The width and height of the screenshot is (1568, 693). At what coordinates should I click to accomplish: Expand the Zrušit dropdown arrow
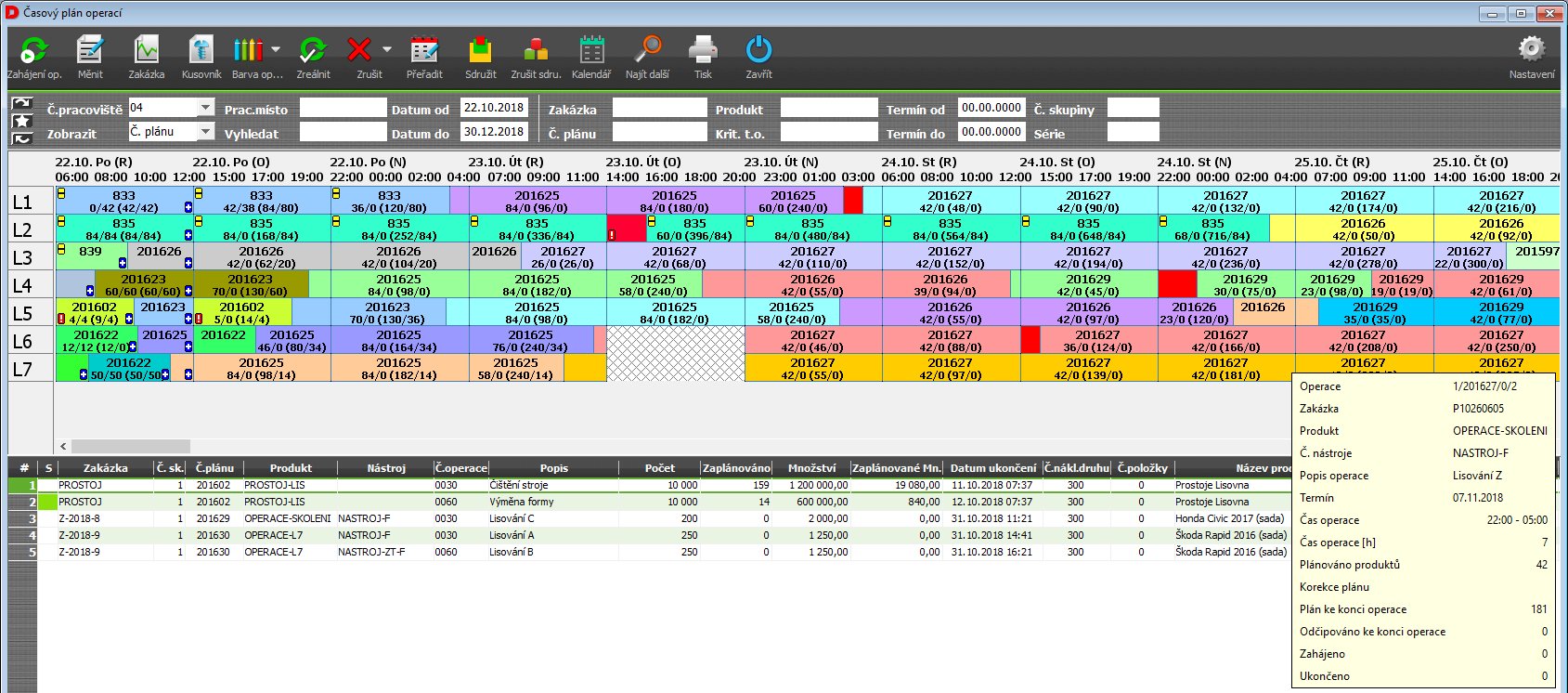(x=387, y=49)
